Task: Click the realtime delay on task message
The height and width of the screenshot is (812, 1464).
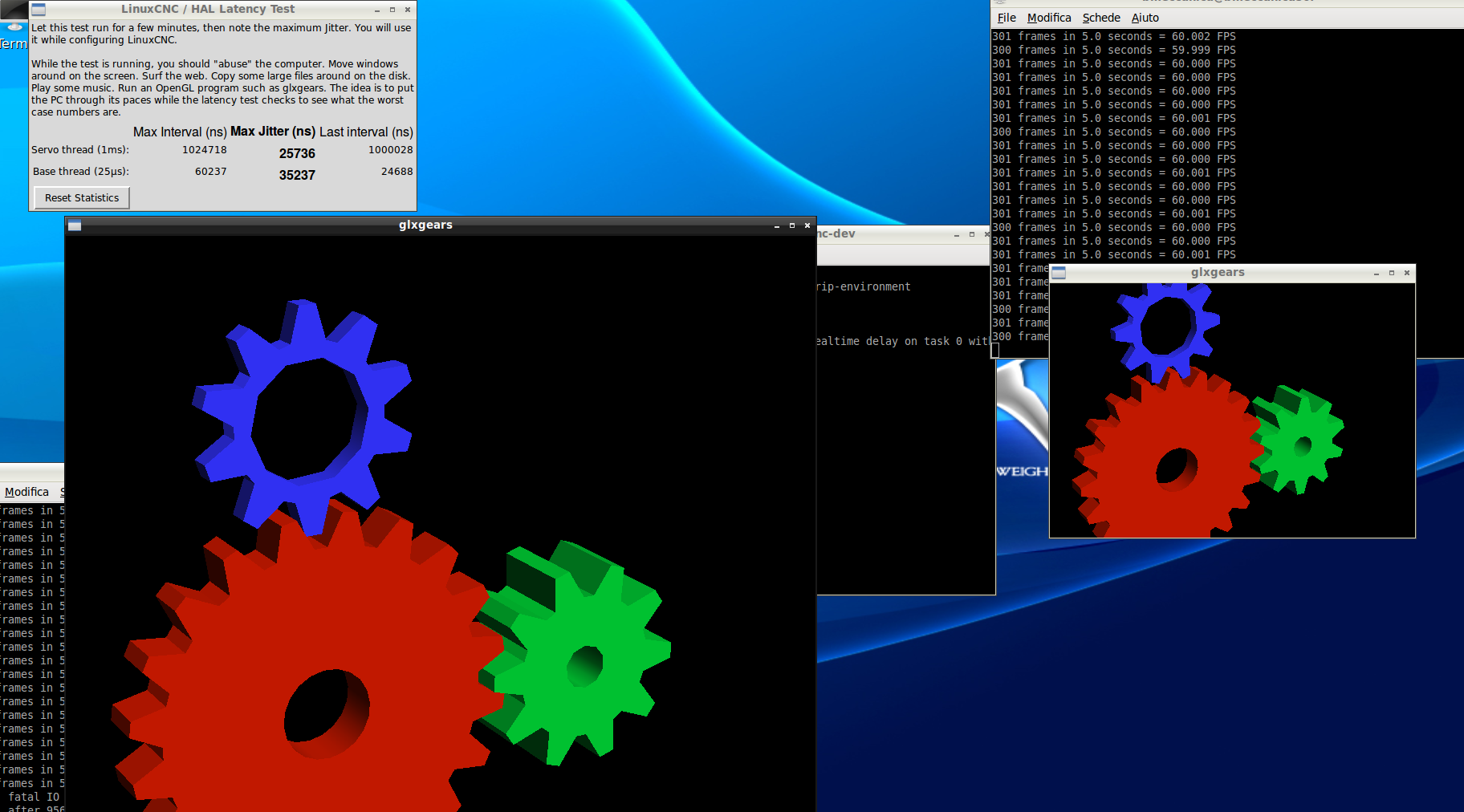Action: pyautogui.click(x=902, y=341)
